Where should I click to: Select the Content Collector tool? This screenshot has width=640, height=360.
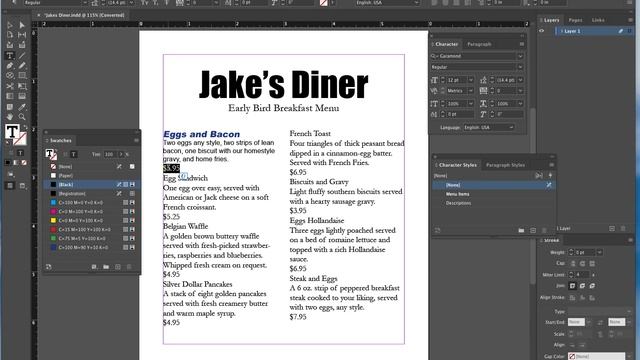pyautogui.click(x=10, y=45)
